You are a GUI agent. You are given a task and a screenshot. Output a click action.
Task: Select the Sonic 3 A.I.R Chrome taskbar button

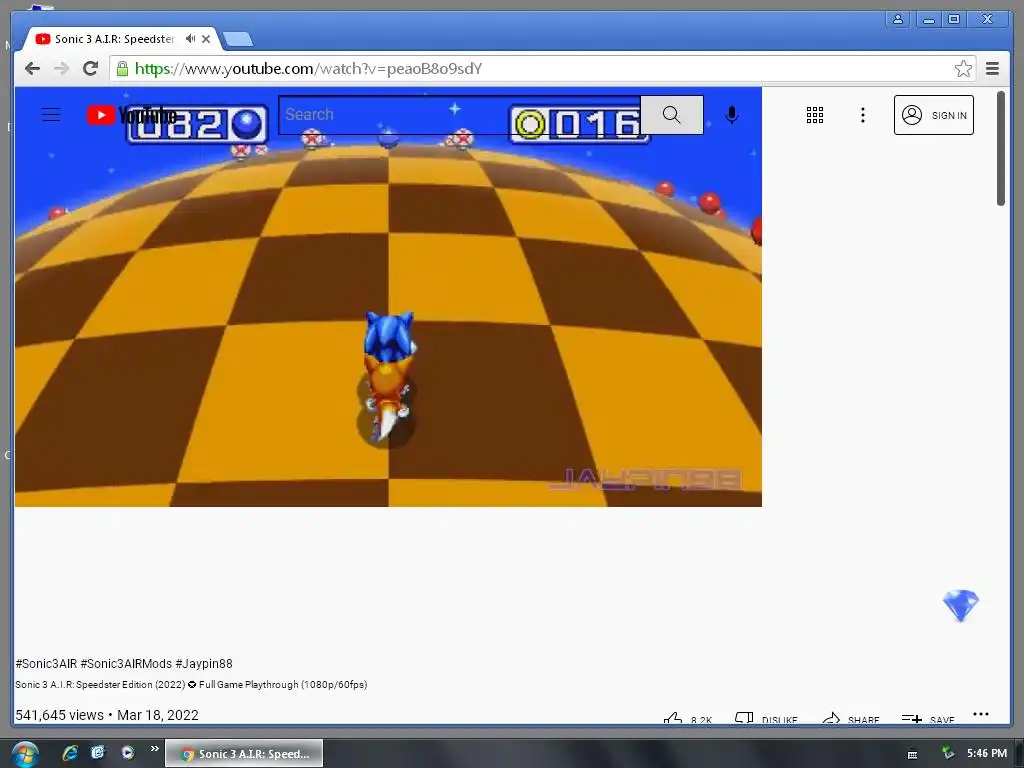click(x=244, y=754)
